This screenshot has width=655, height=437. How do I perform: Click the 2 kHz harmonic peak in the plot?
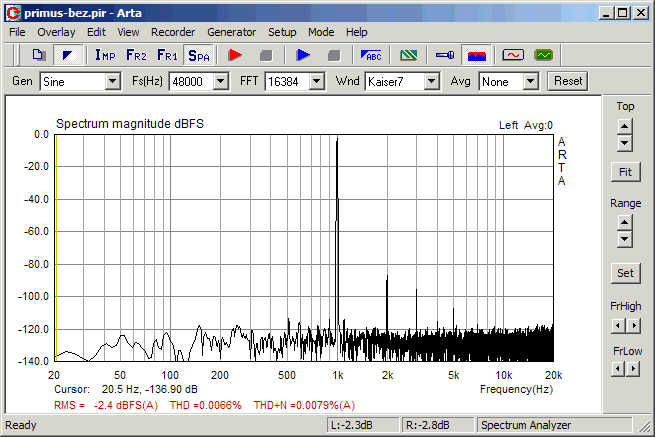pos(387,305)
